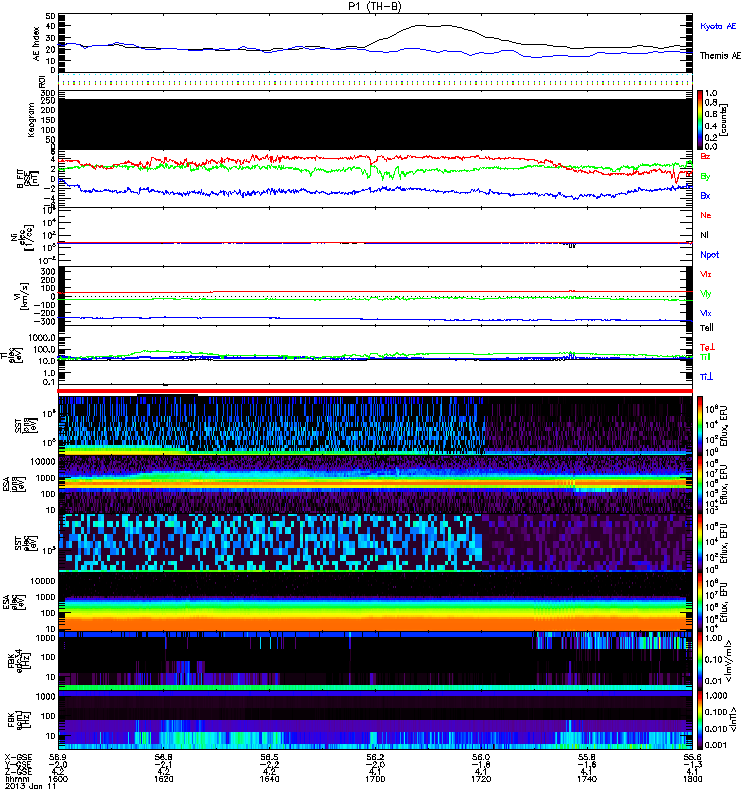Click the black Ni legend label
Image resolution: width=750 pixels, height=800 pixels.
click(x=705, y=235)
